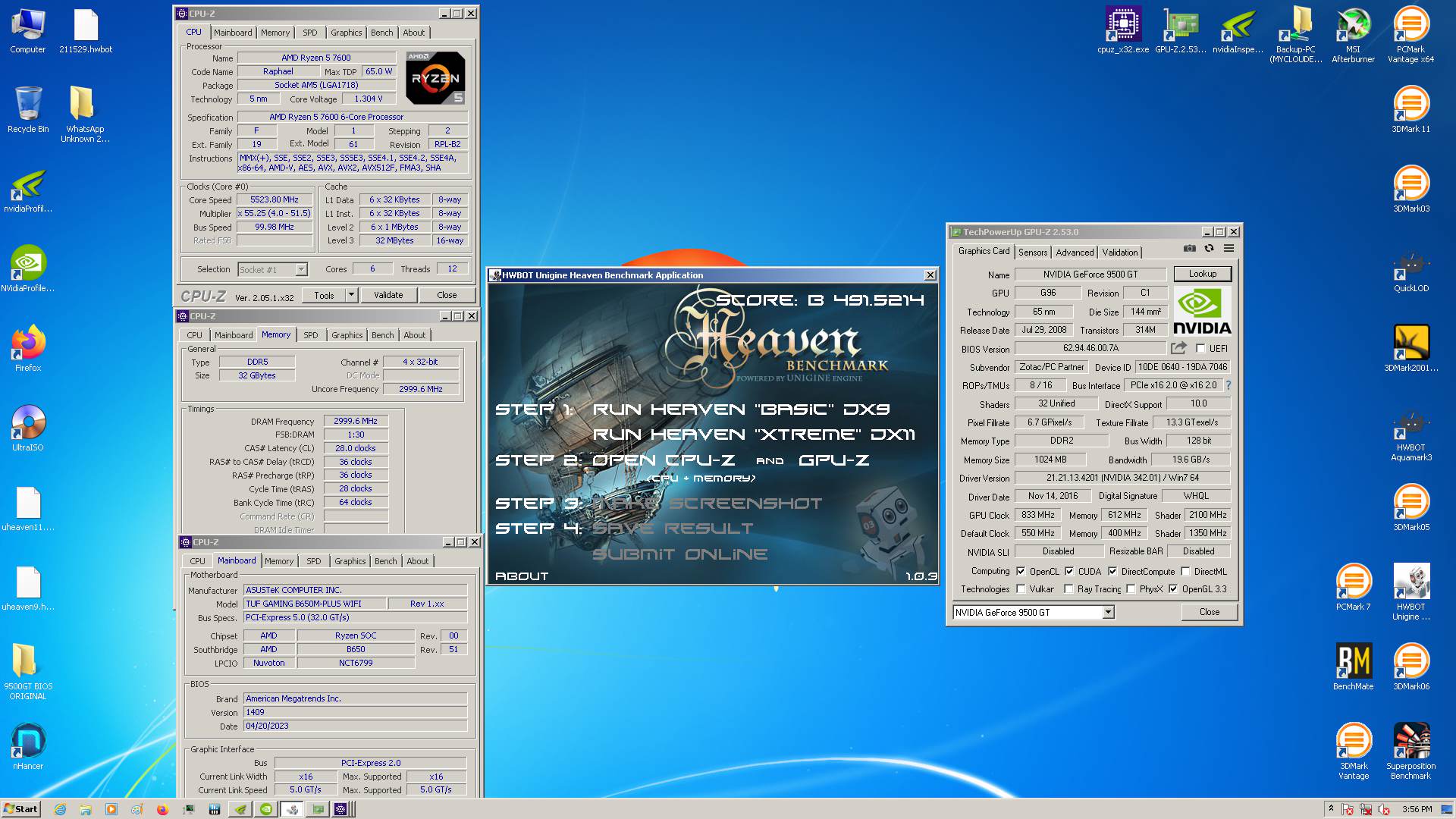Viewport: 1456px width, 819px height.
Task: Launch the 3DMark 11 shortcut
Action: tap(1410, 111)
